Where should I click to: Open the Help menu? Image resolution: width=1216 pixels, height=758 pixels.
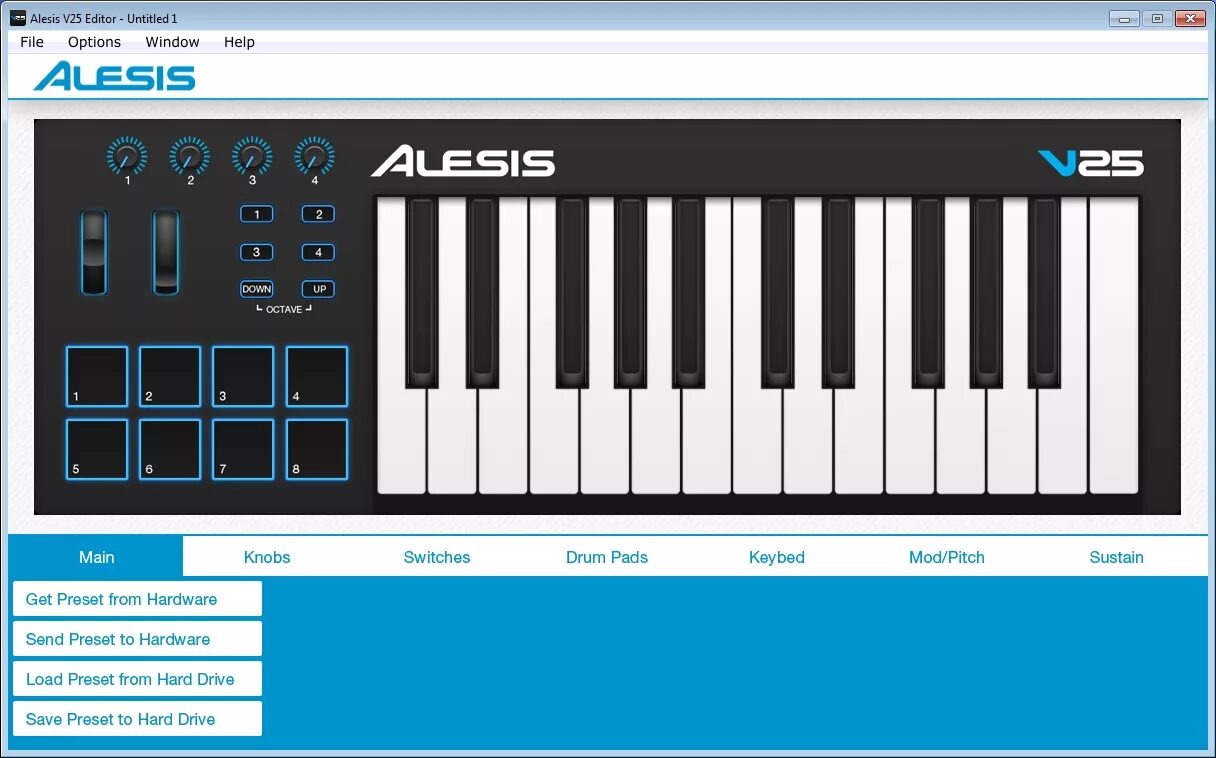tap(239, 42)
